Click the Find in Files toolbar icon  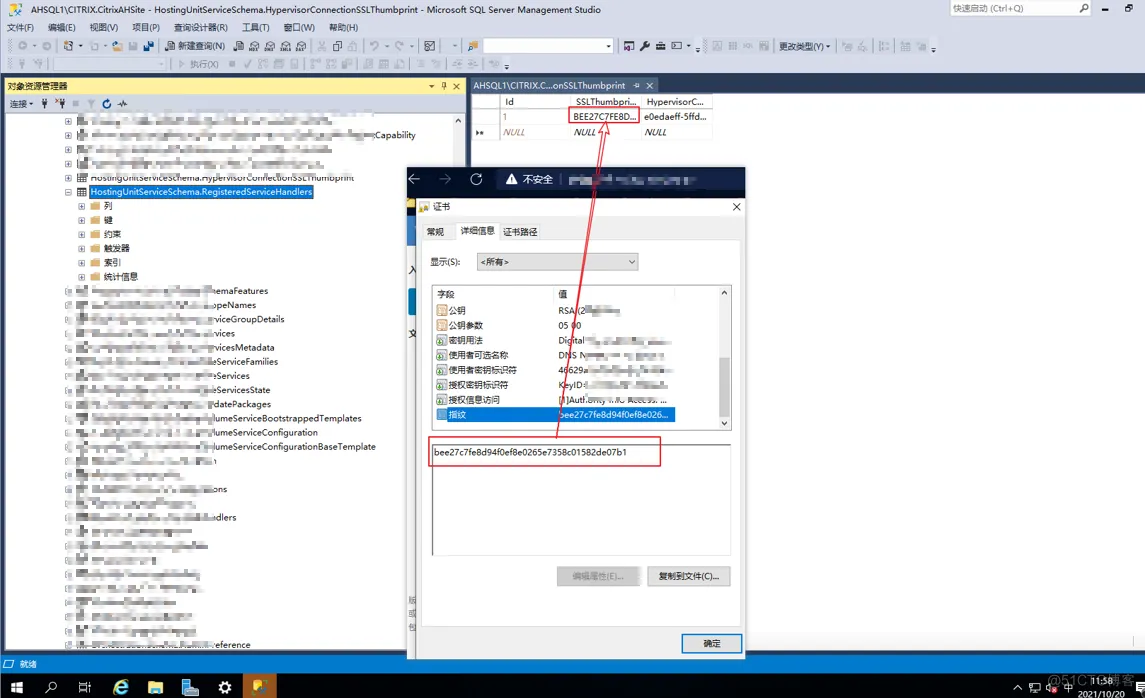point(472,46)
